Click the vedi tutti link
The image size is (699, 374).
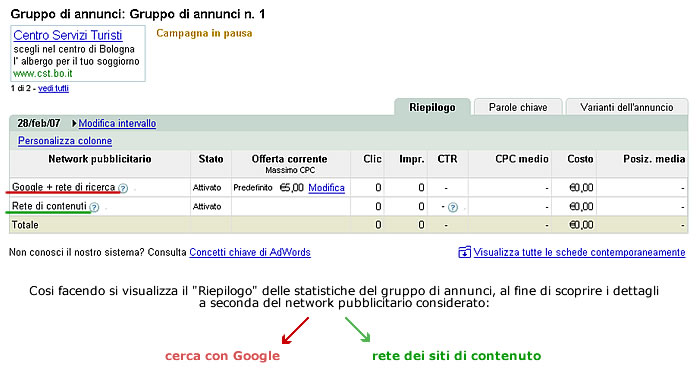[x=53, y=88]
